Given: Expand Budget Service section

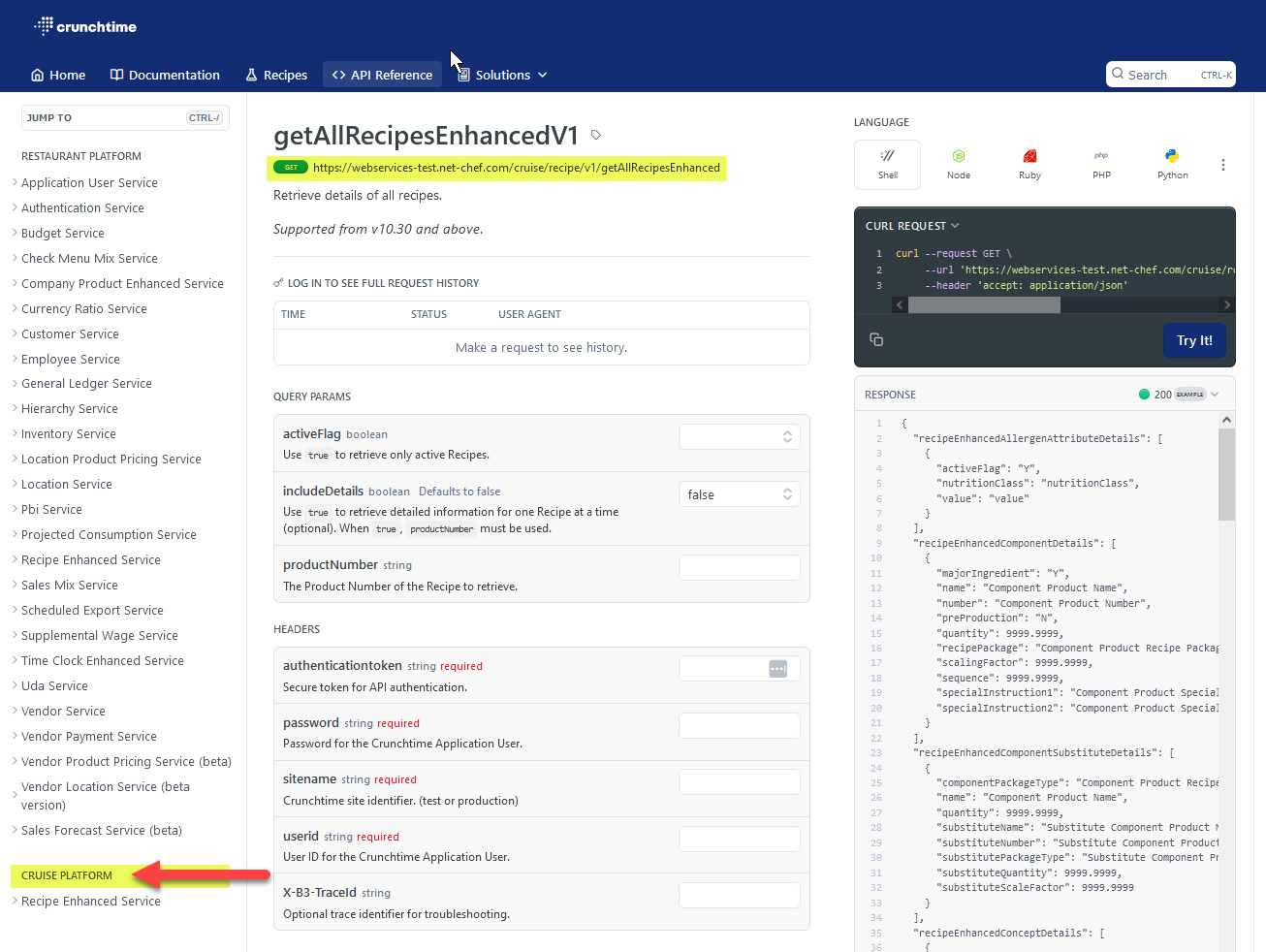Looking at the screenshot, I should click(63, 233).
